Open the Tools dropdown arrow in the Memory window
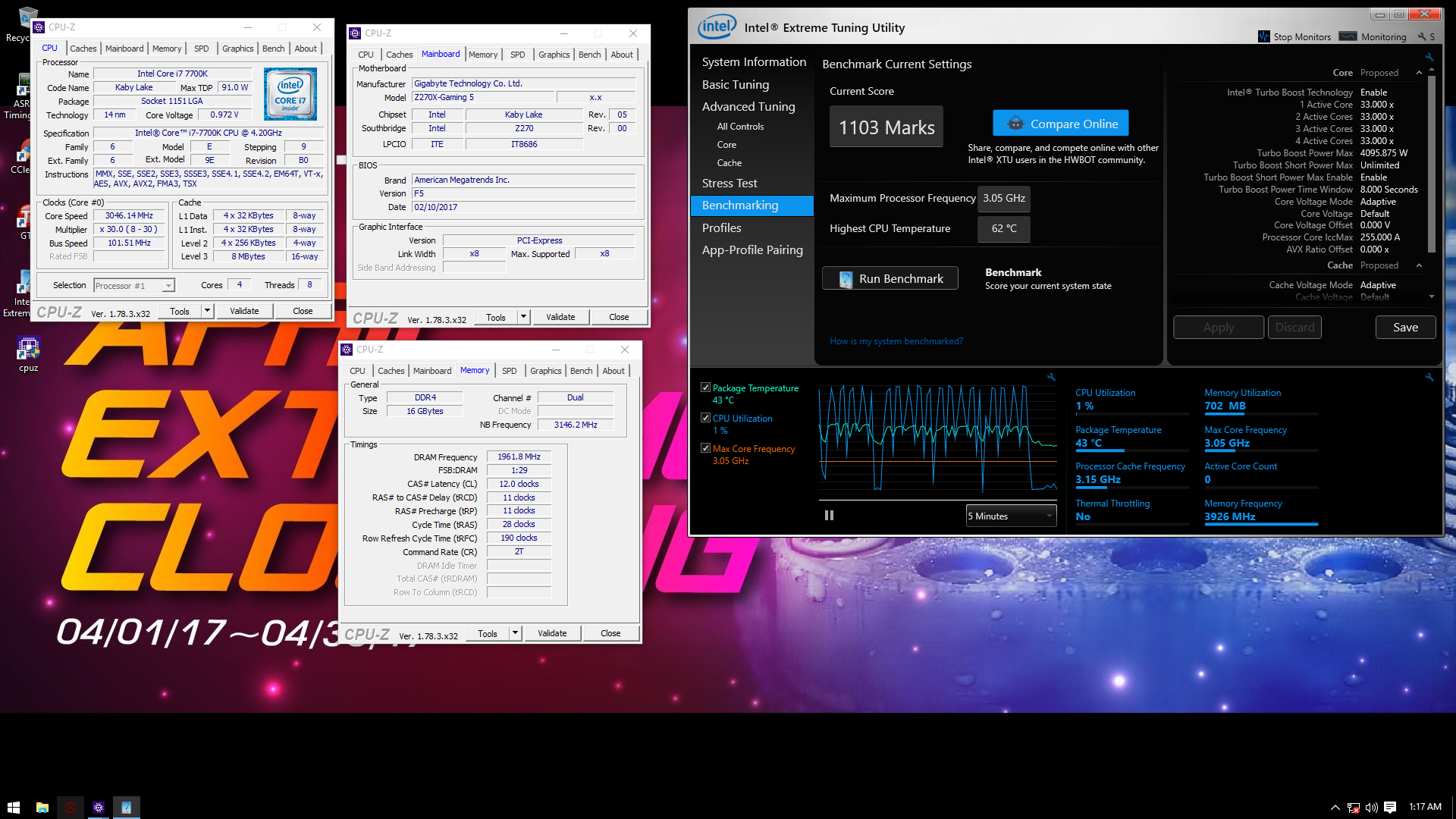 [515, 633]
